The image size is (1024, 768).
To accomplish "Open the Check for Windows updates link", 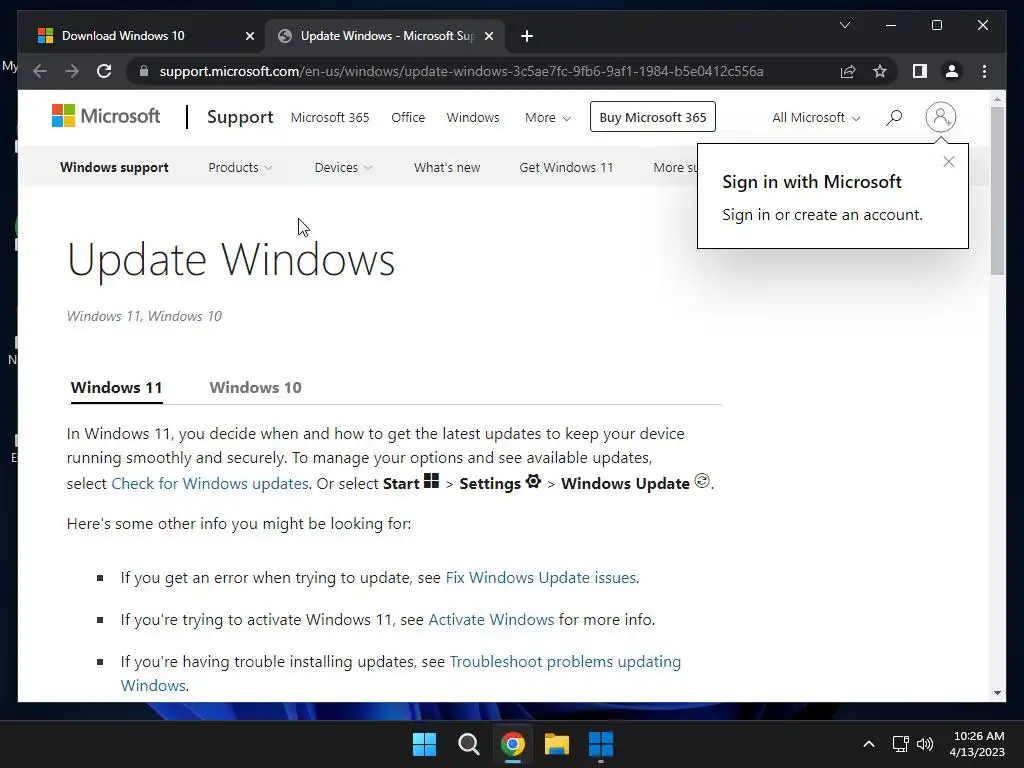I will tap(210, 484).
